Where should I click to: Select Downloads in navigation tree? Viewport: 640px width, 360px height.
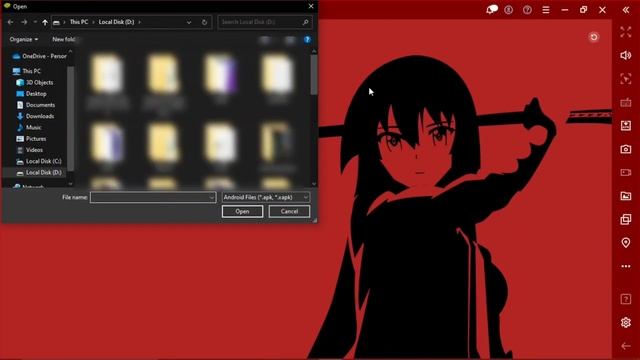pos(36,116)
